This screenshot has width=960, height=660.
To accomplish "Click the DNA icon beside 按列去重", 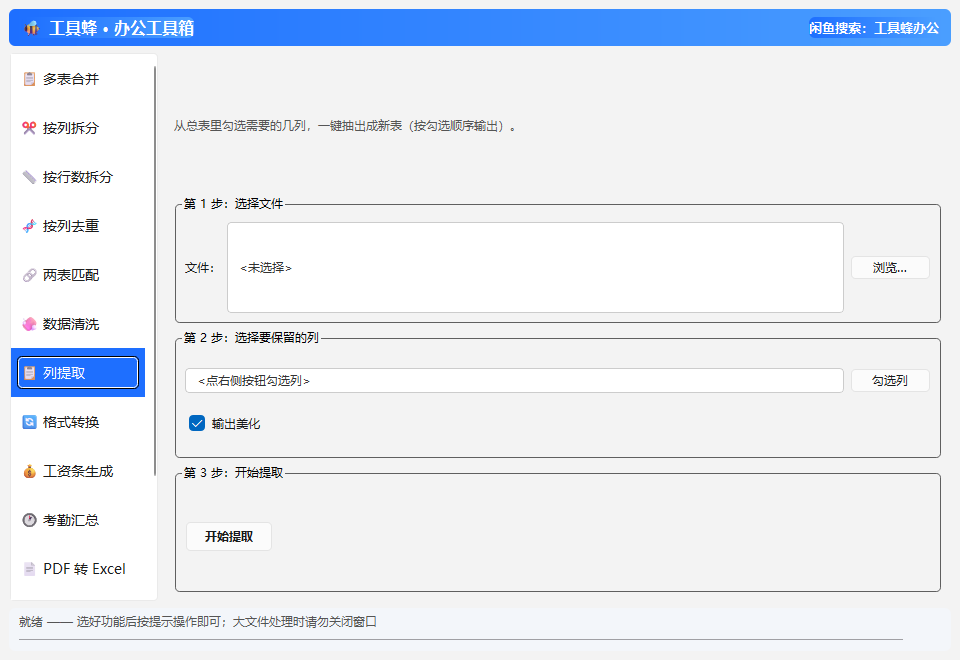I will (29, 226).
